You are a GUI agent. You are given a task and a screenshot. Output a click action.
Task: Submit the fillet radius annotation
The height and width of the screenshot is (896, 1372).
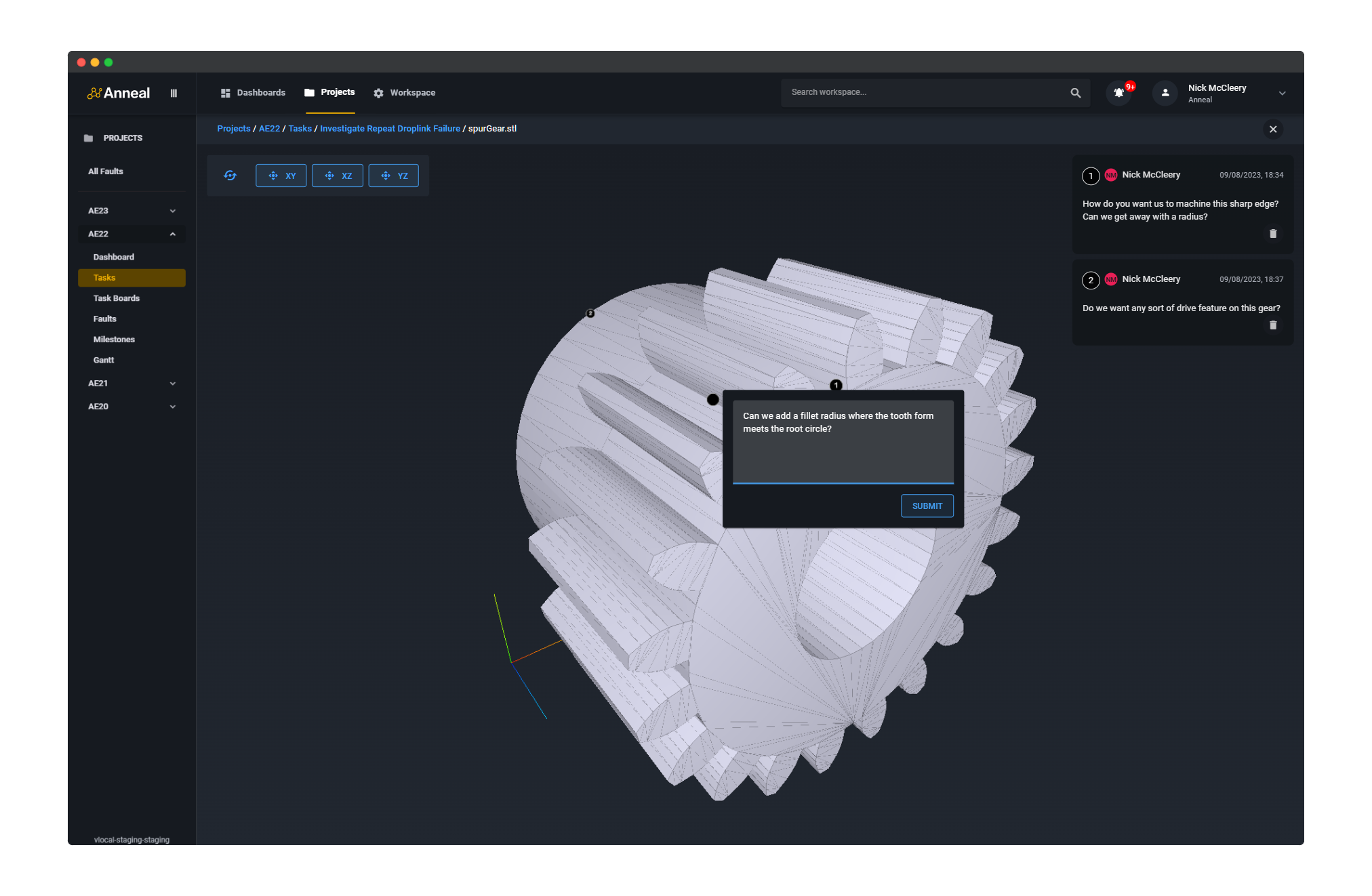click(927, 506)
